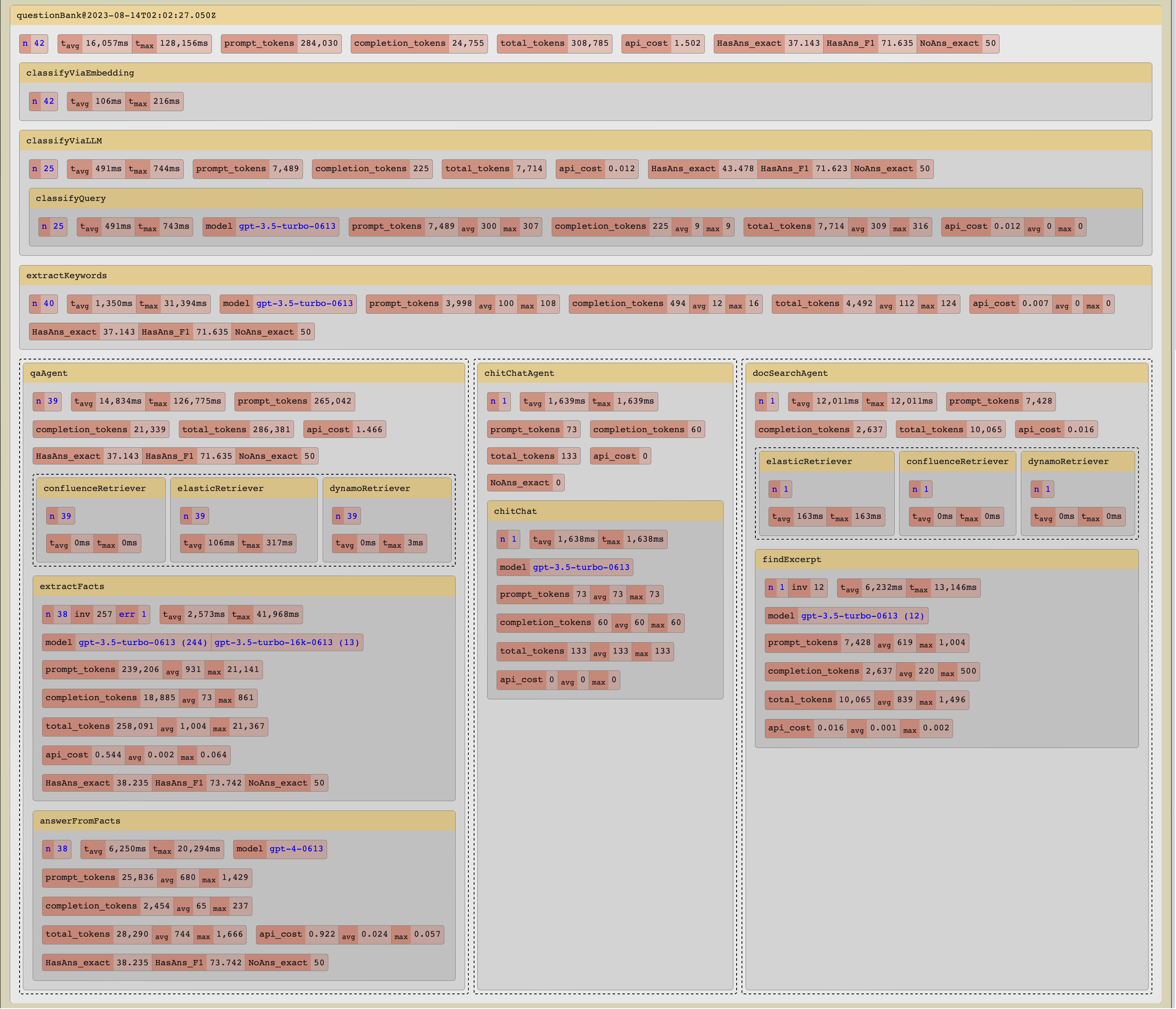Select the findExcerpt section header
The width and height of the screenshot is (1176, 1009).
pos(791,559)
